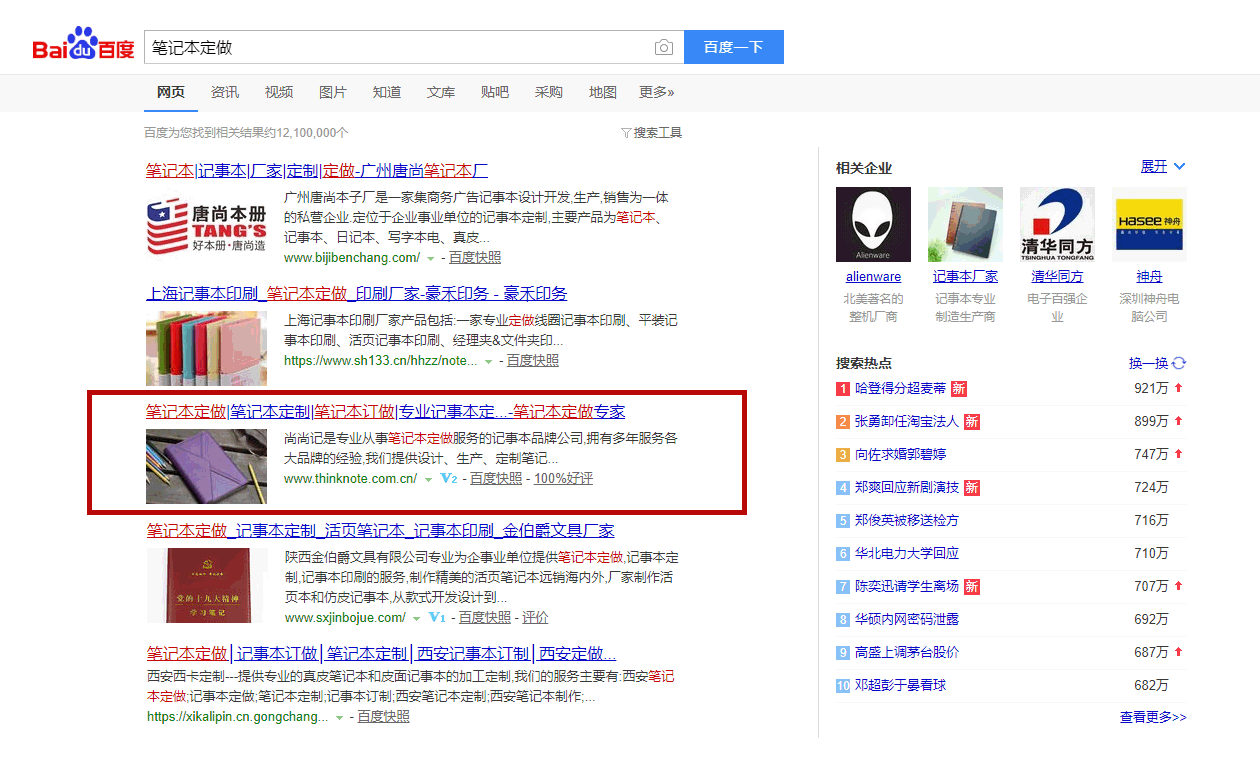Open hot search 华硕内网密码泄露
The image size is (1260, 777).
pyautogui.click(x=907, y=619)
